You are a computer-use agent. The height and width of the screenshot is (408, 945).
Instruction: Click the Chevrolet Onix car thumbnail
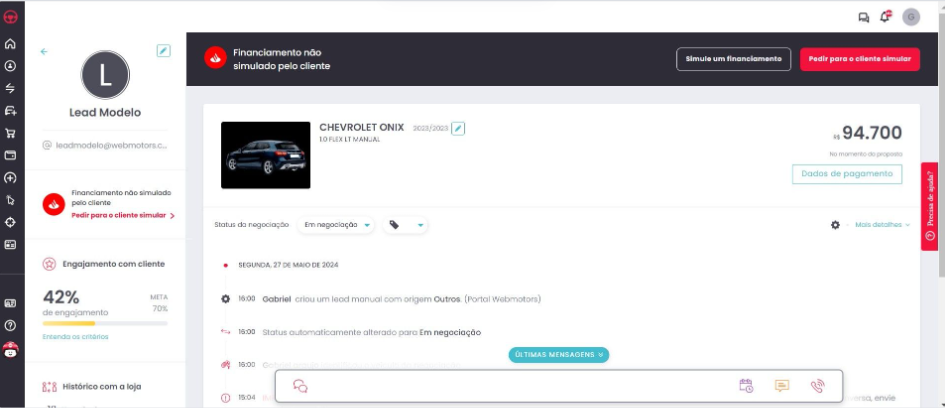pos(265,155)
